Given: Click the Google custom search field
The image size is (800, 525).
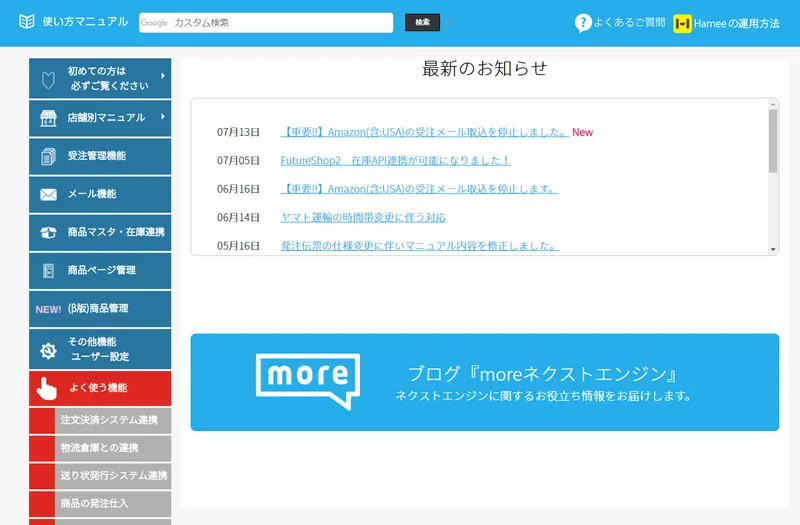Looking at the screenshot, I should point(266,23).
